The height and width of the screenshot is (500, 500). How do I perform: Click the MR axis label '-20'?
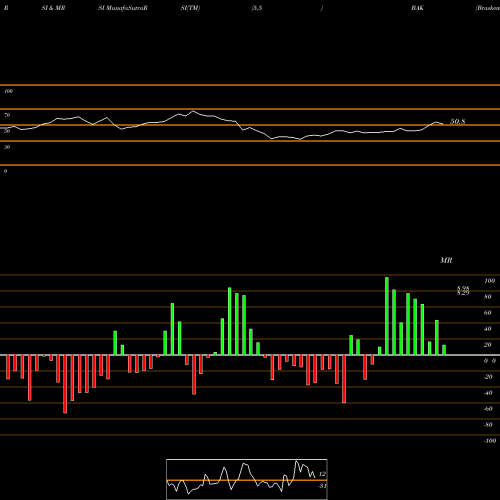[488, 377]
